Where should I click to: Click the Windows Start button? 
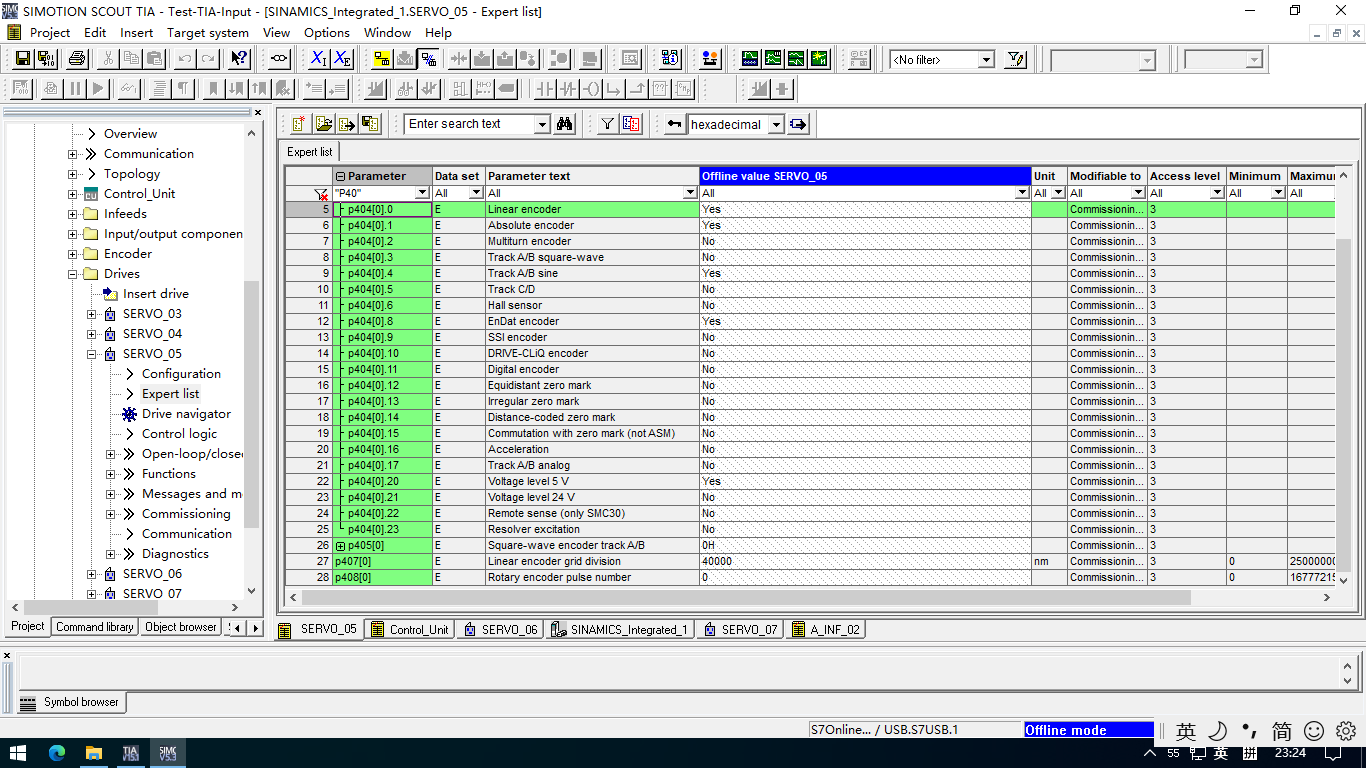point(18,753)
